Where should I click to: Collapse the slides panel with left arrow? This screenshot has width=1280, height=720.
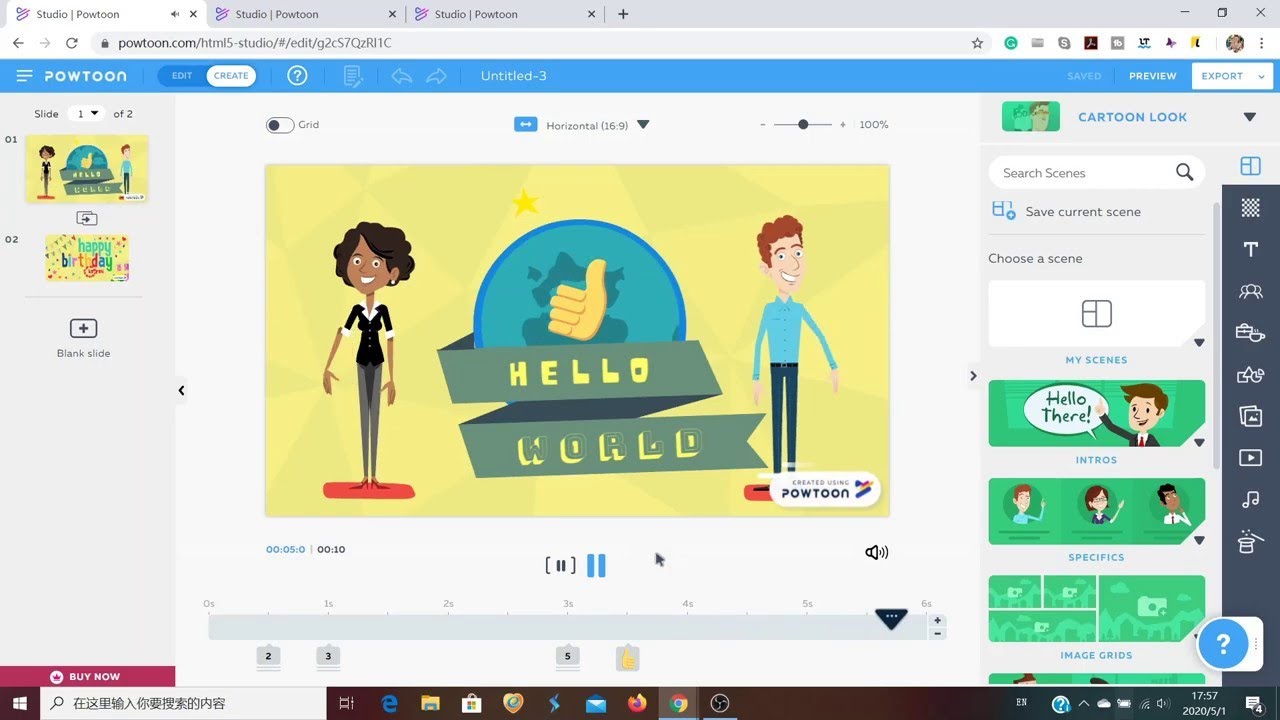(181, 391)
